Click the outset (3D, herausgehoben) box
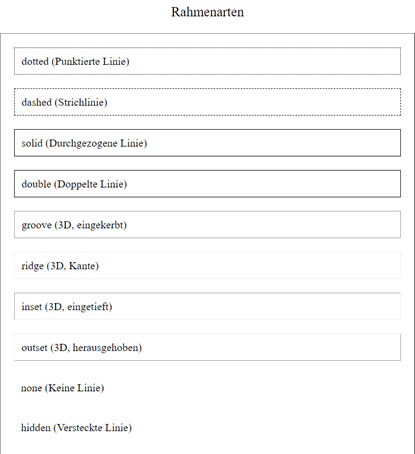The width and height of the screenshot is (415, 454). point(207,347)
